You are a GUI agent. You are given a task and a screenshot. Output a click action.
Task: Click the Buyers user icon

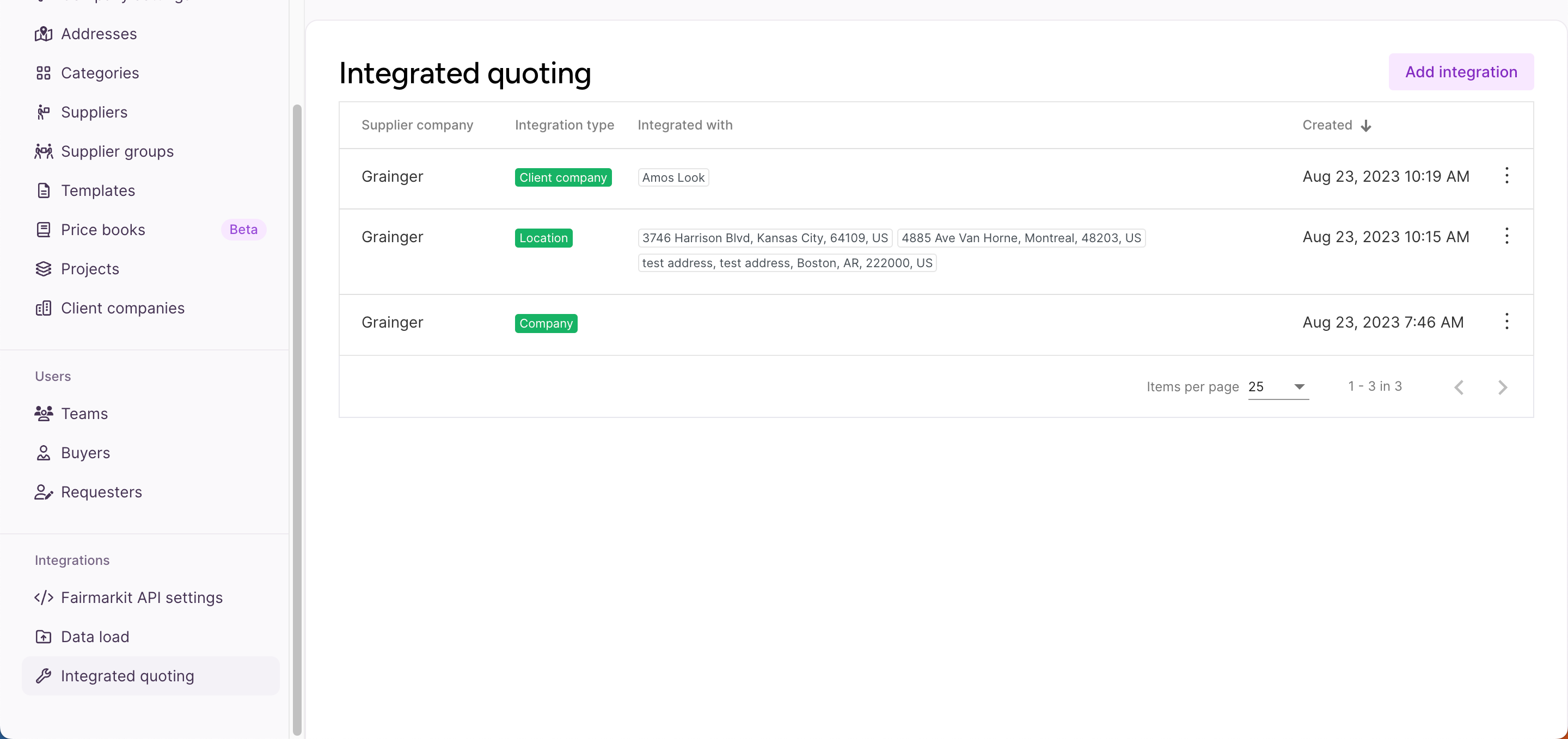coord(43,453)
